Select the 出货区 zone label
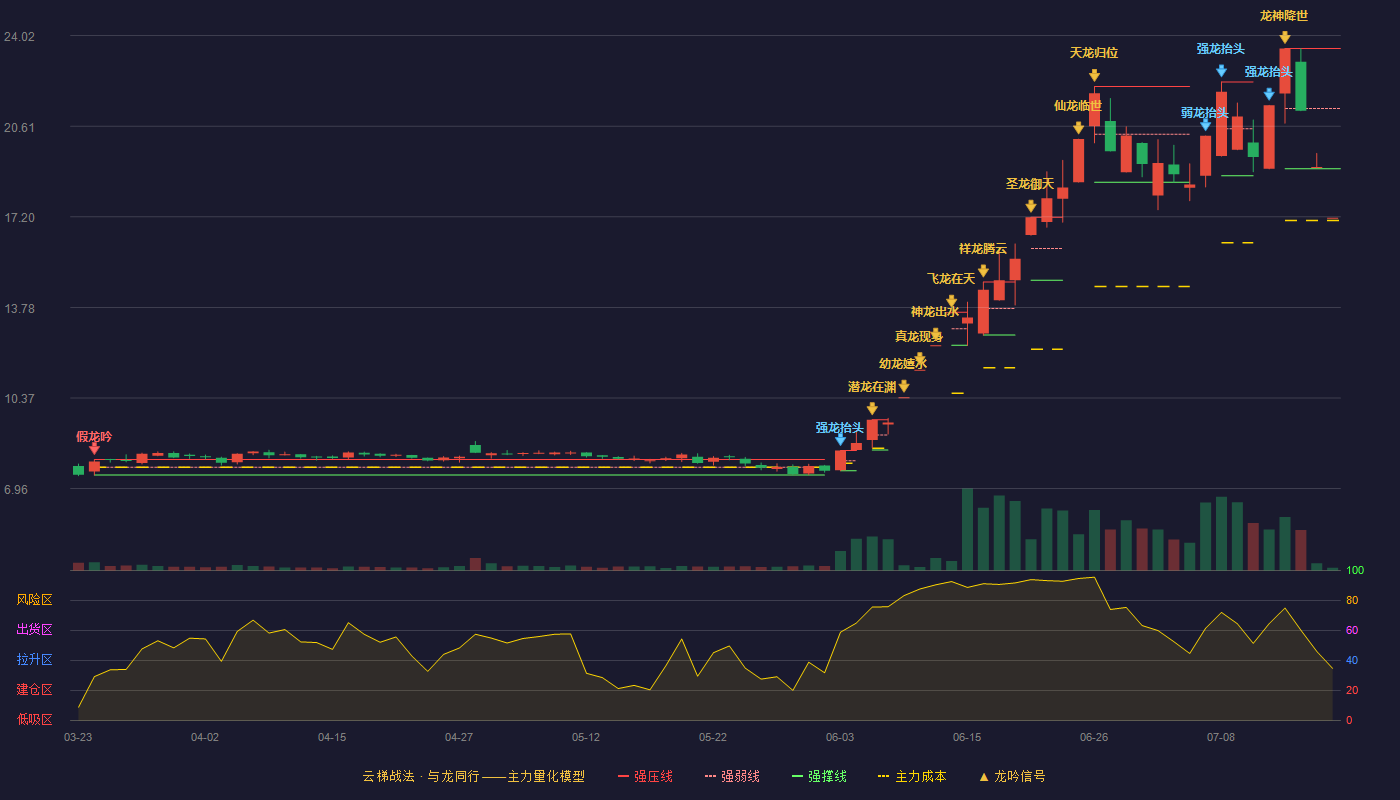This screenshot has height=800, width=1400. tap(34, 630)
